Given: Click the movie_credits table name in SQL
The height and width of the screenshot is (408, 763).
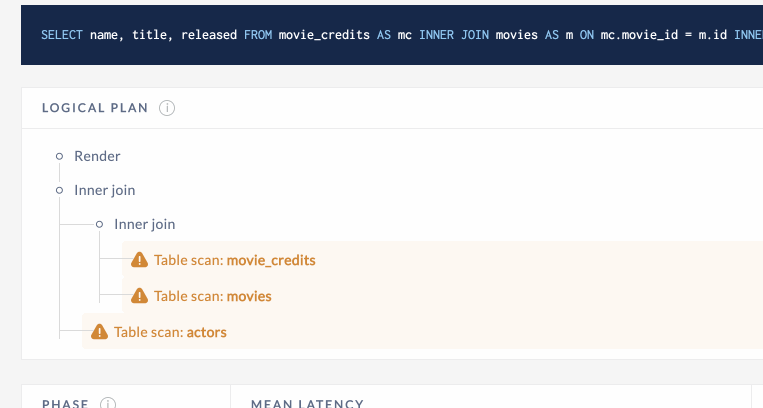Looking at the screenshot, I should coord(324,35).
